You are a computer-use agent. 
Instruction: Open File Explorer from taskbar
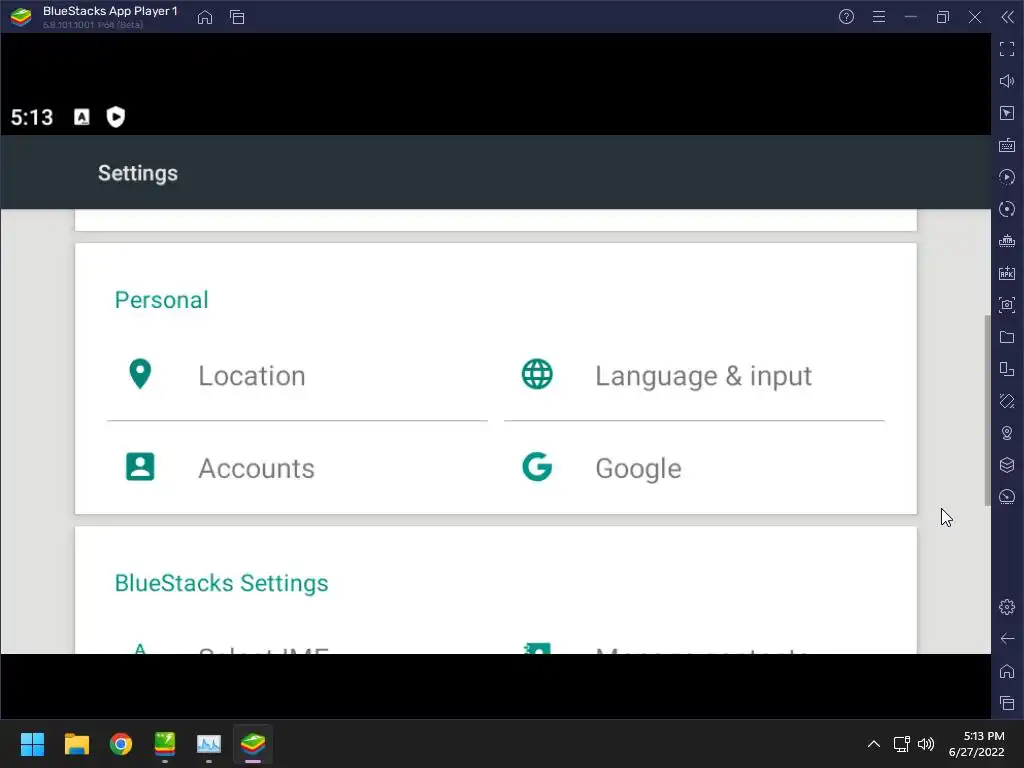pyautogui.click(x=76, y=744)
